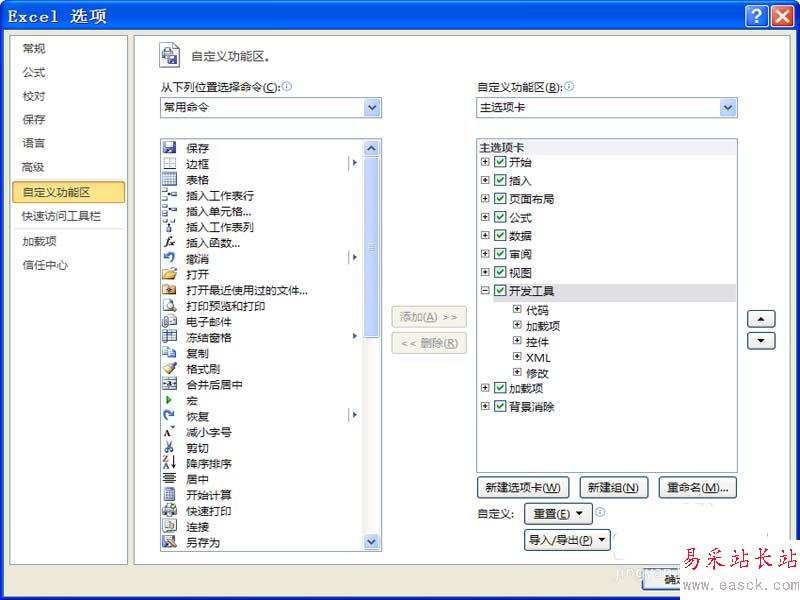Choose the 插入单元格 insert cells icon
Image resolution: width=800 pixels, height=600 pixels.
(169, 211)
